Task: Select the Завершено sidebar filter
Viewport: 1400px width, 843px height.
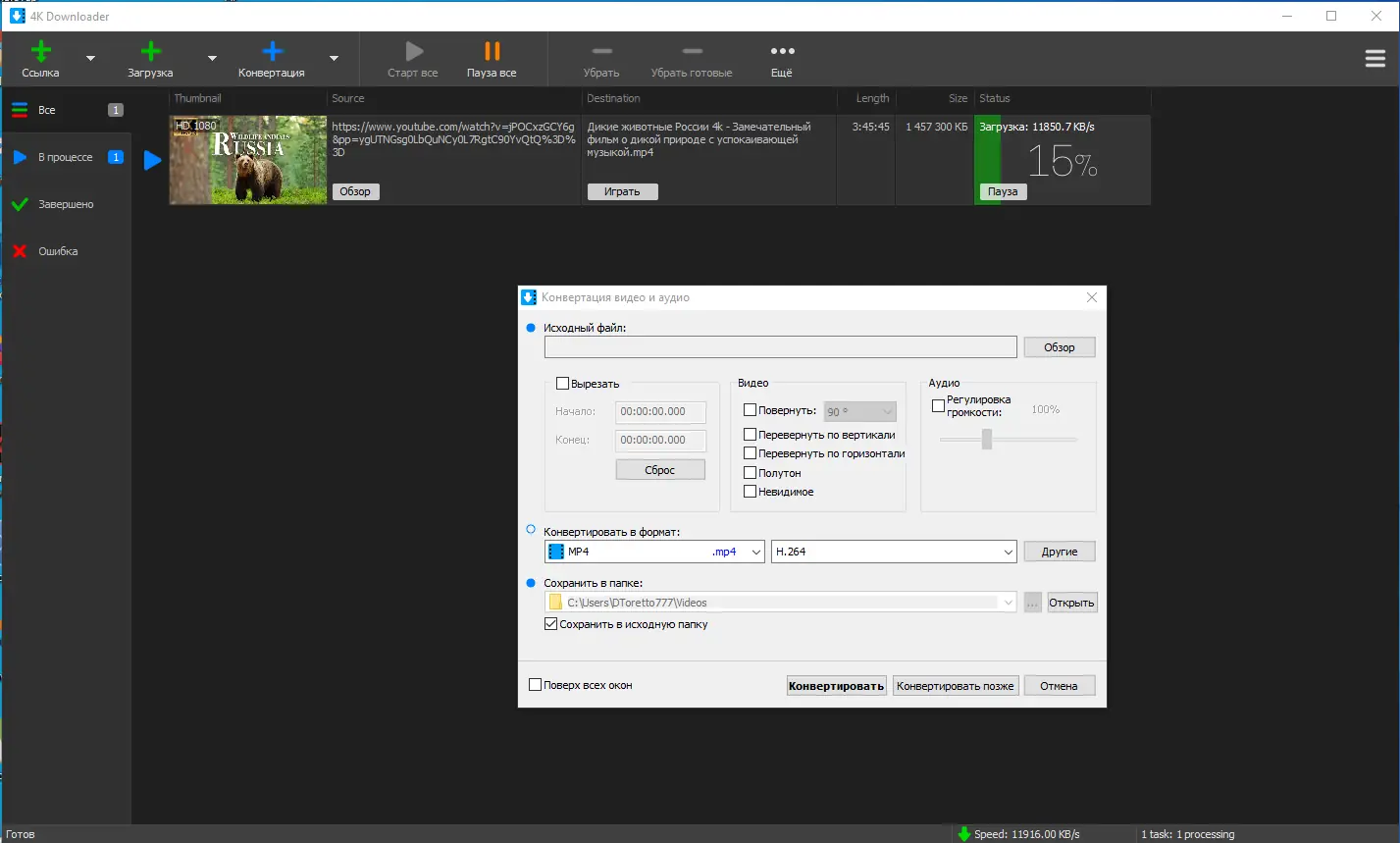Action: point(66,204)
